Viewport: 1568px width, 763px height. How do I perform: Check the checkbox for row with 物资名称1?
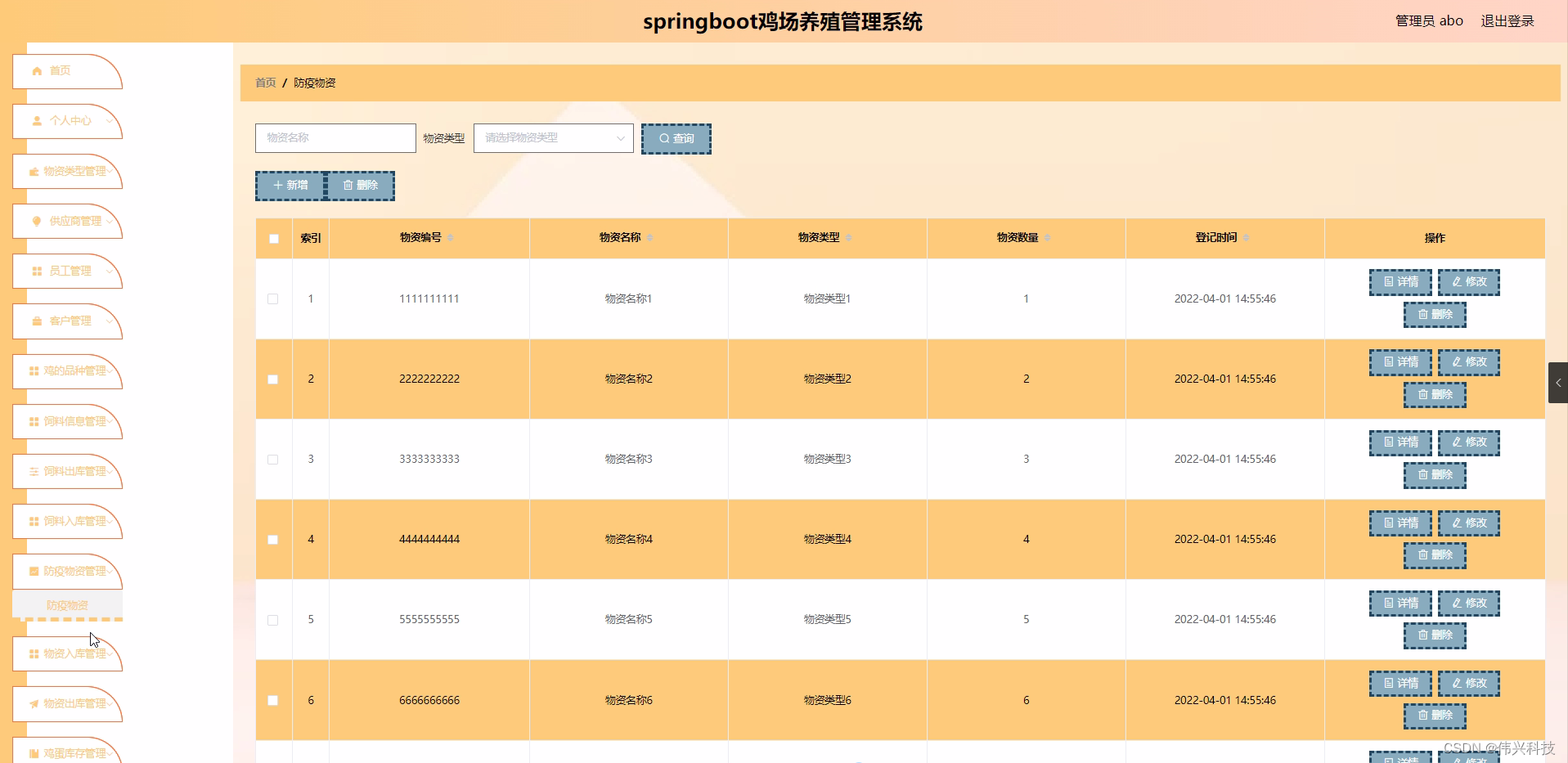(x=273, y=298)
